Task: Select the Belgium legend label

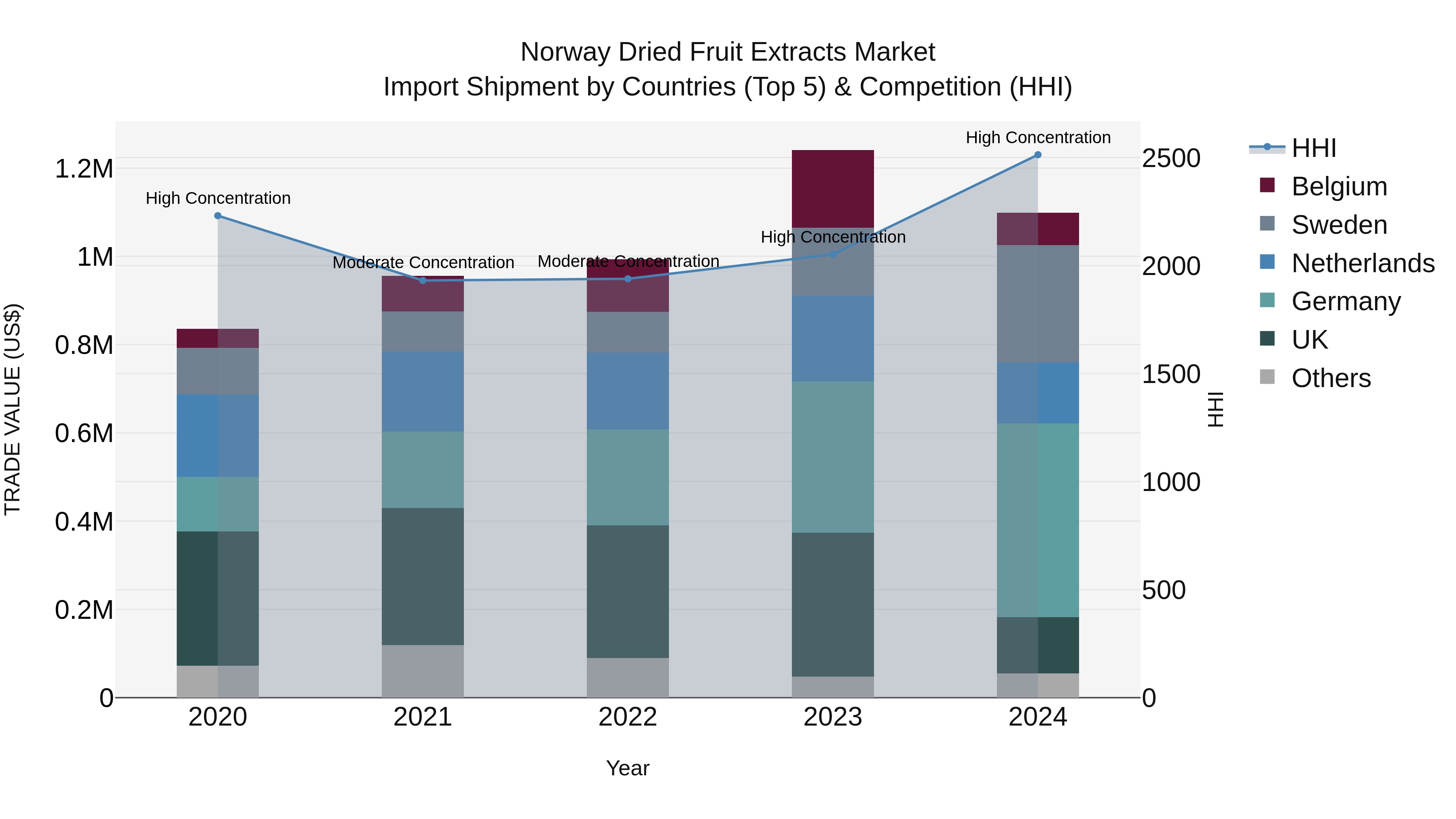Action: pos(1339,186)
